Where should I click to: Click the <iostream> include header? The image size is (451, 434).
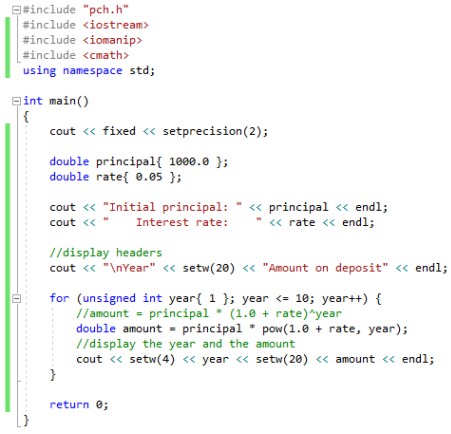pos(116,25)
